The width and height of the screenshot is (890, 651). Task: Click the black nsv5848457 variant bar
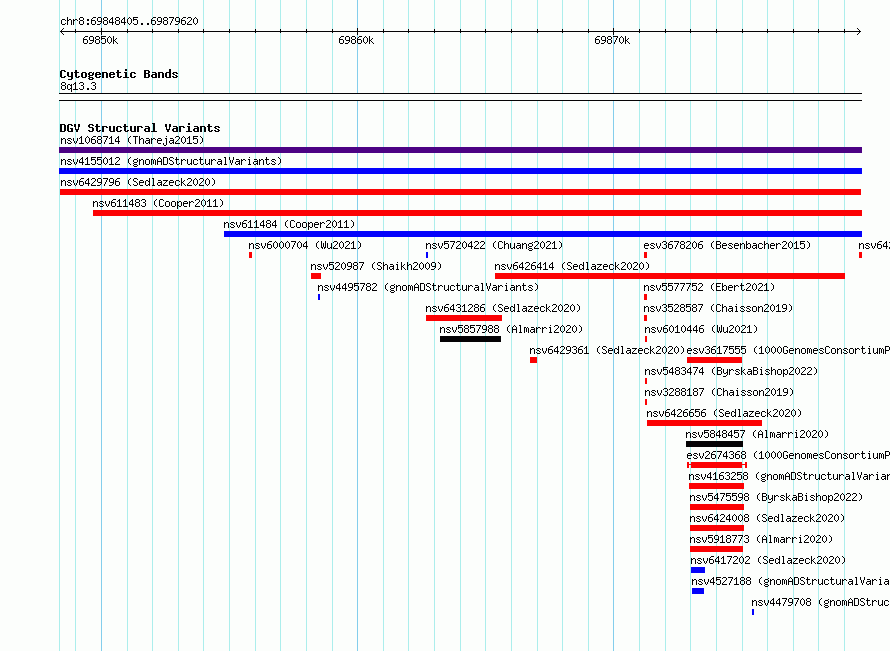point(714,444)
